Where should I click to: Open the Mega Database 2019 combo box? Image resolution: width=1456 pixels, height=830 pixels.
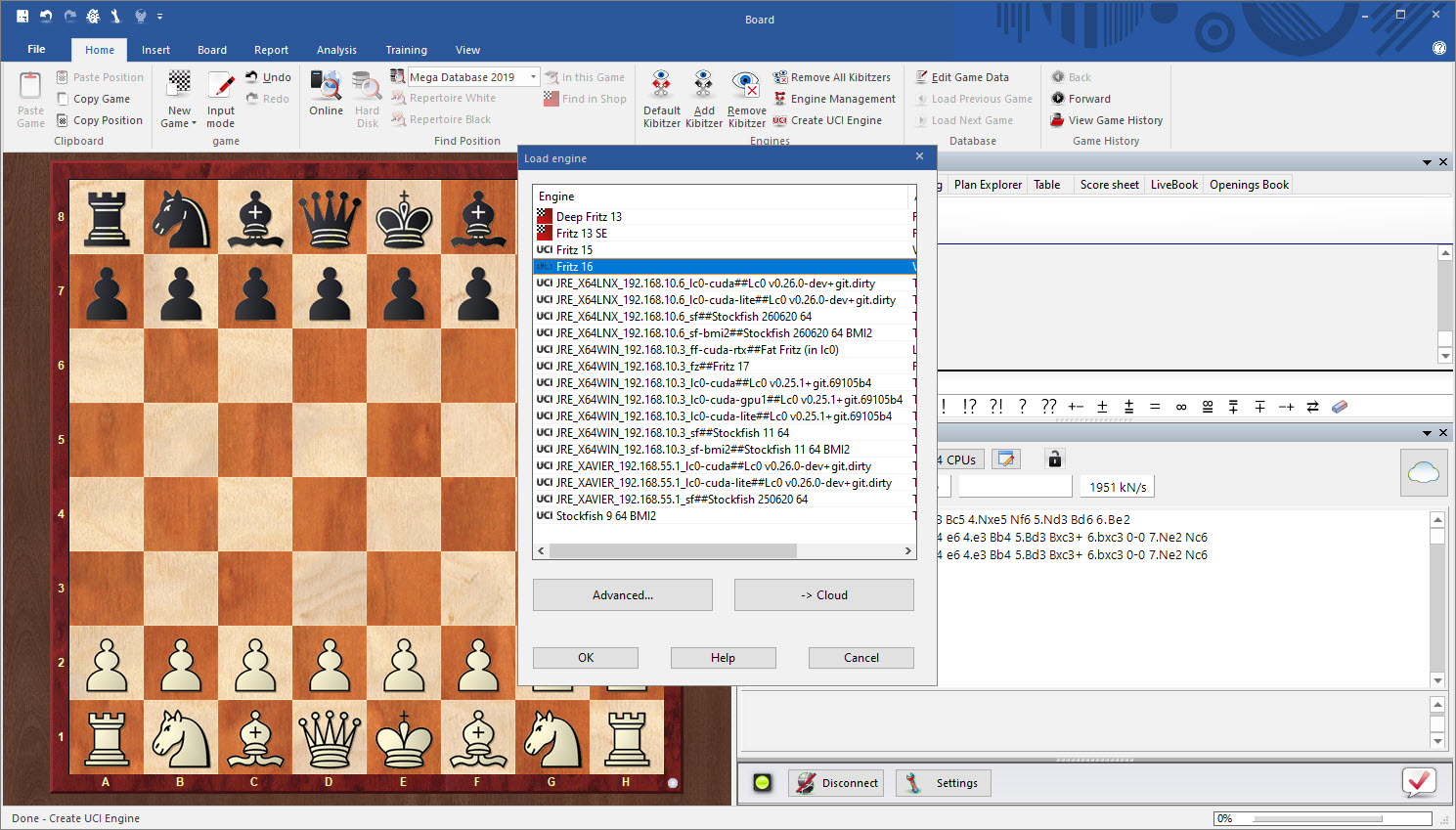point(473,76)
